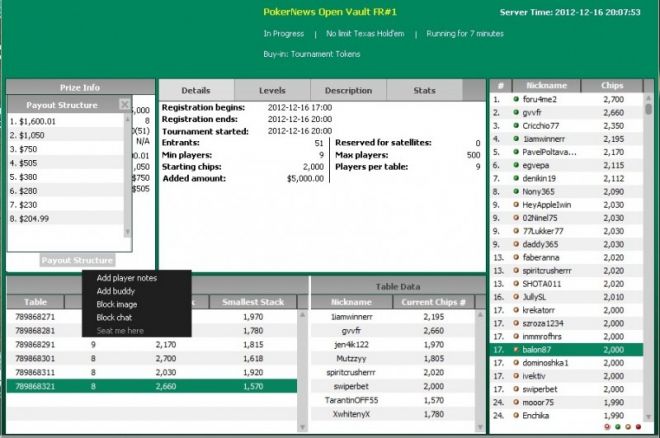Sort Table Data by Current Chips # column

coord(434,302)
